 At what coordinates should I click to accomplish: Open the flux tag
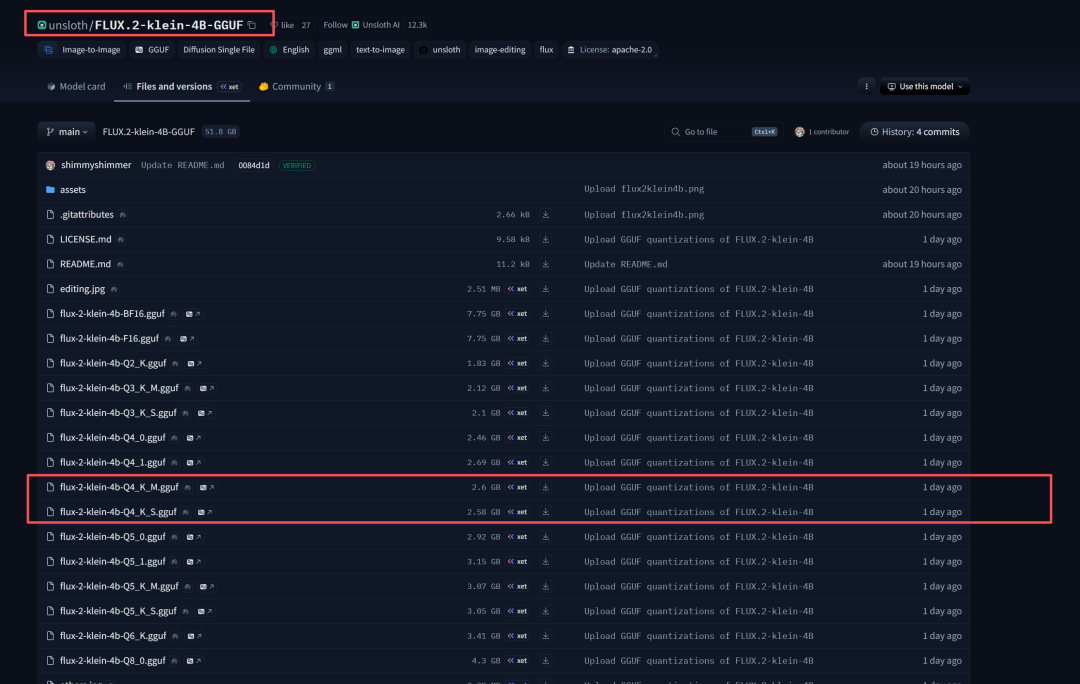[x=546, y=50]
